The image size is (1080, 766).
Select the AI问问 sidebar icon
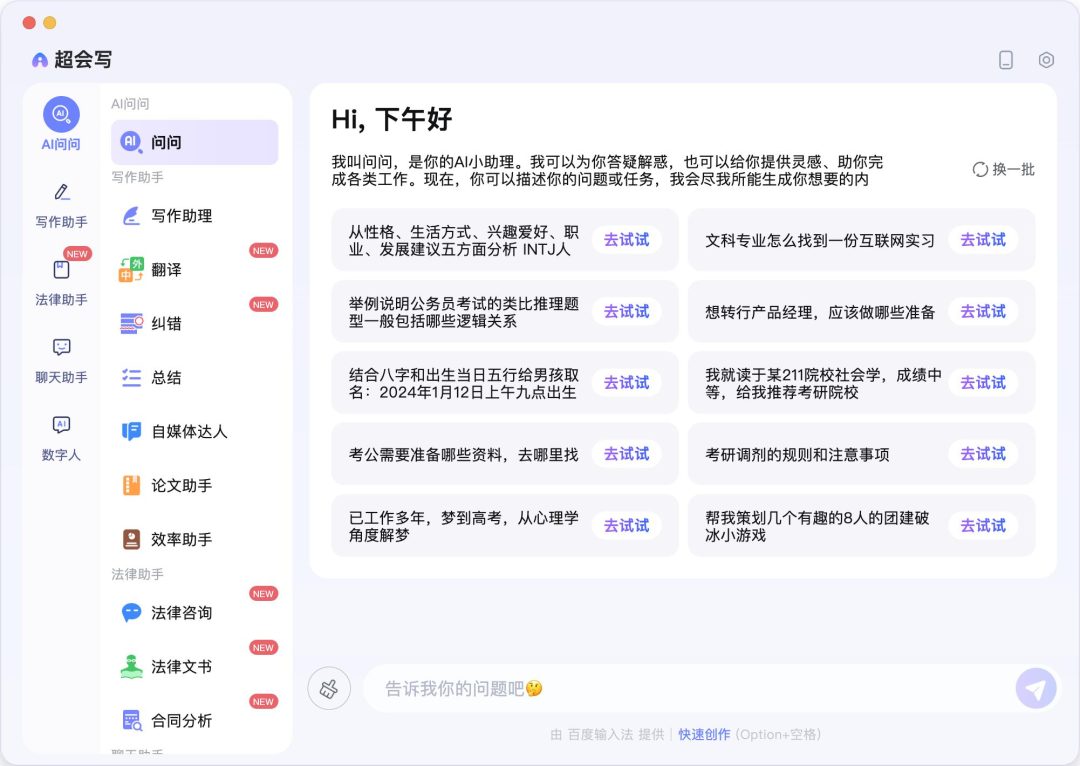pyautogui.click(x=60, y=123)
